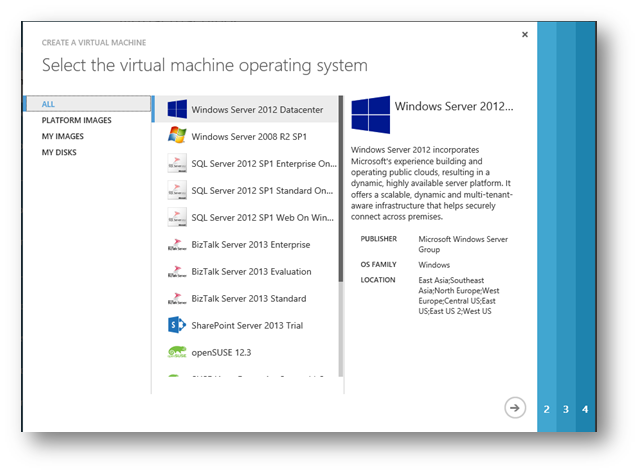Click the BizTalk Server 2013 Enterprise icon
Screen dimensions: 639x474
[x=177, y=245]
